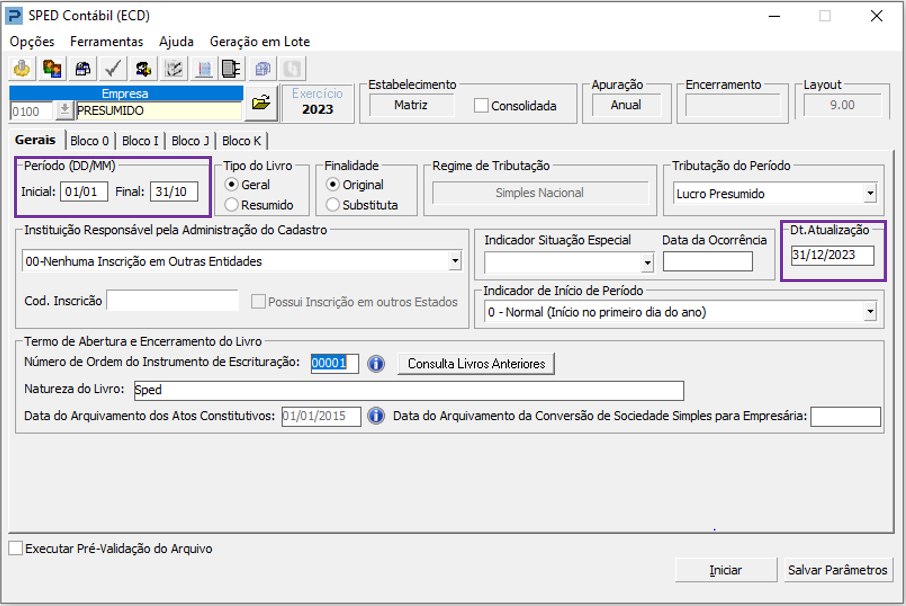Click info icon next to Número de Ordem
The height and width of the screenshot is (606, 906).
tap(376, 363)
